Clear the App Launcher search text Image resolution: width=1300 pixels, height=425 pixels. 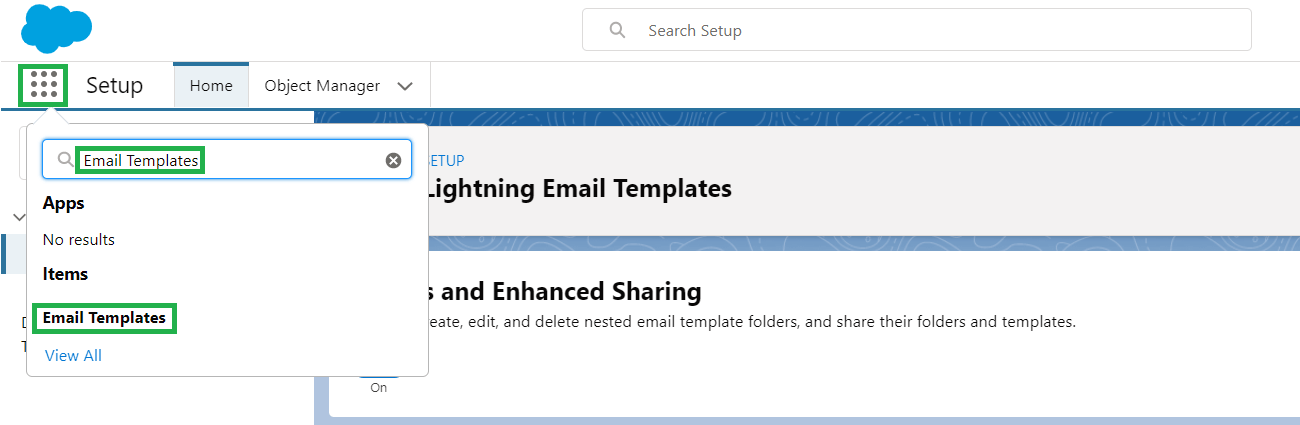pyautogui.click(x=393, y=160)
